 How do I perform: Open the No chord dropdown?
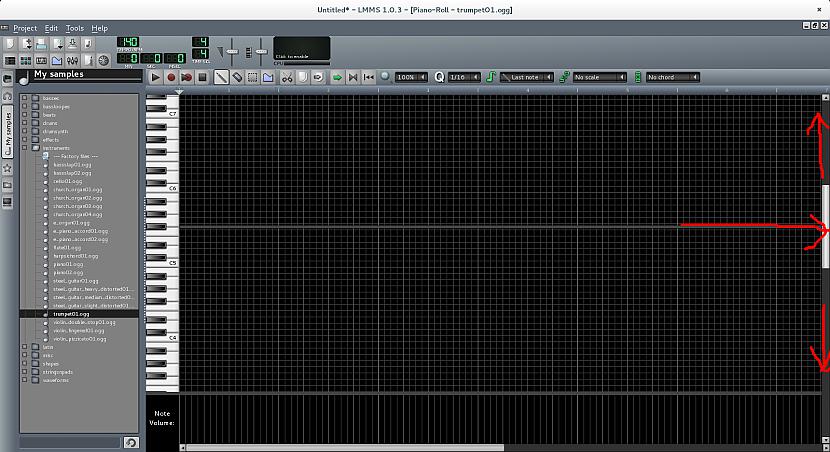[673, 77]
